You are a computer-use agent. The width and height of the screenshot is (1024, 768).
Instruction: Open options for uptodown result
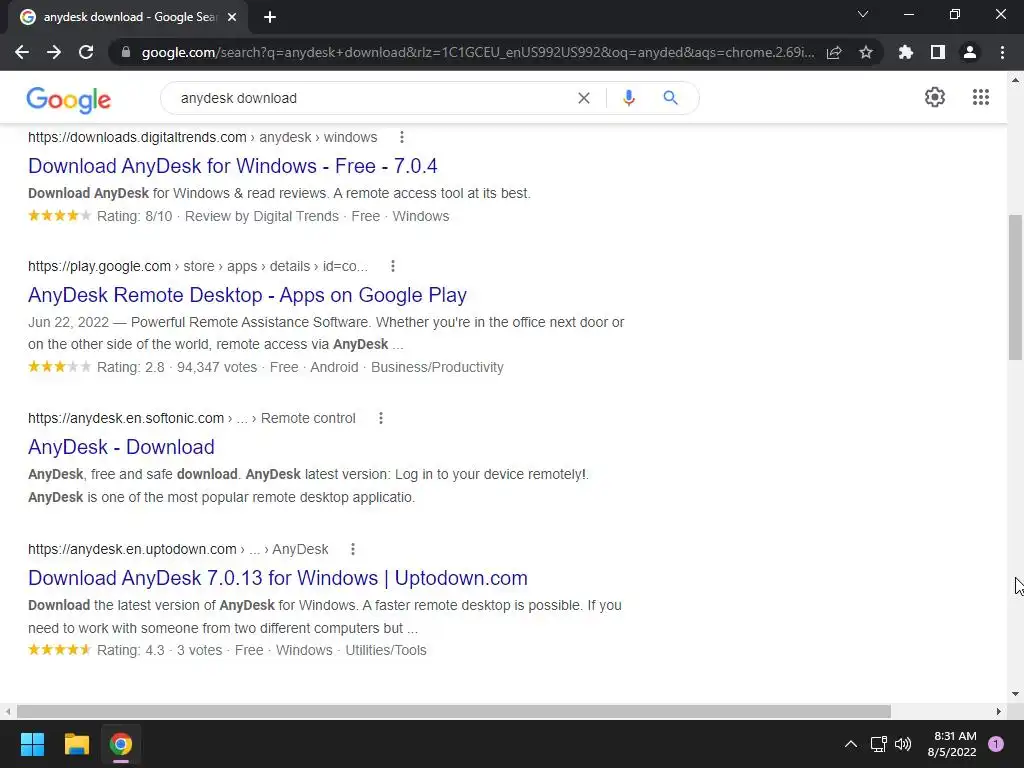coord(353,549)
